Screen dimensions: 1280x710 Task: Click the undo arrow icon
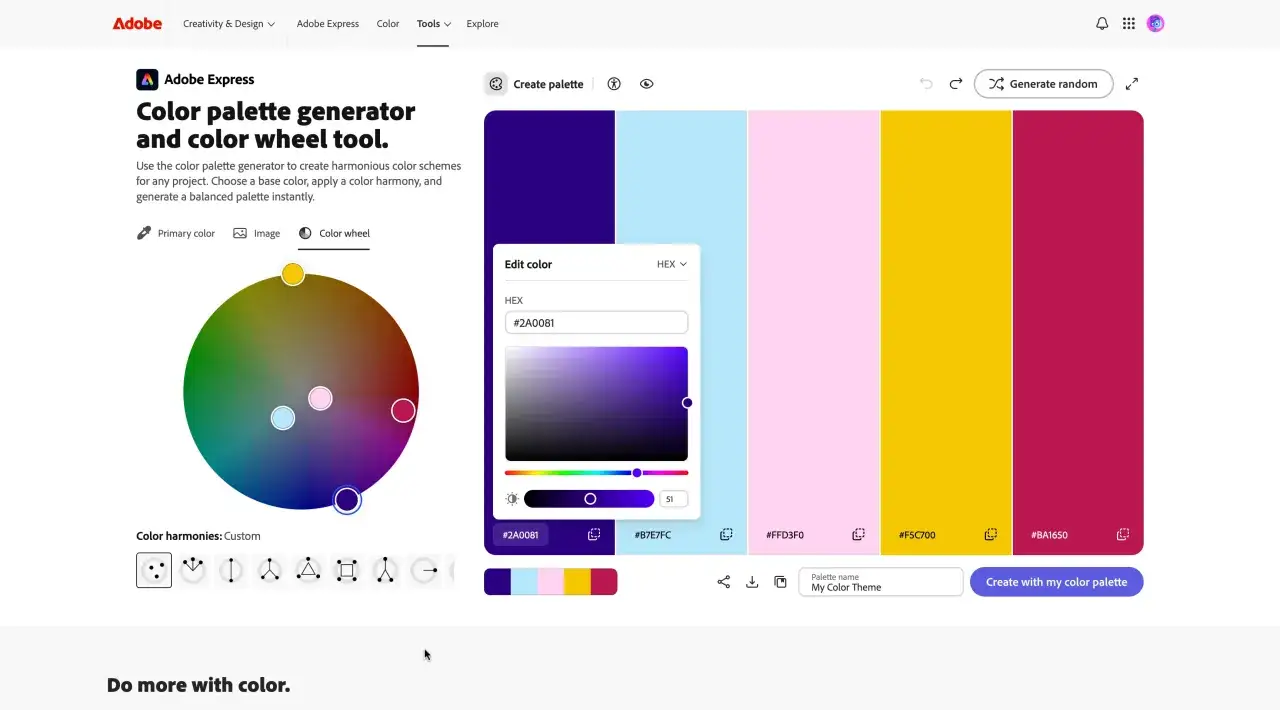[x=926, y=84]
